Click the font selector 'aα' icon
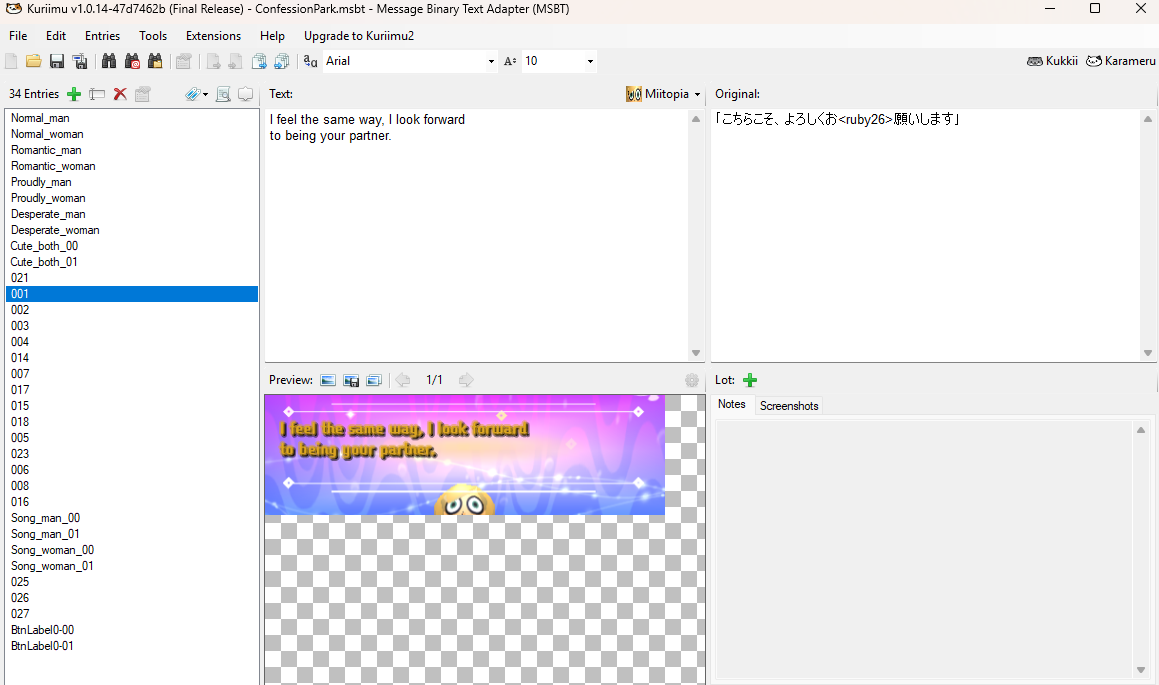 click(x=310, y=61)
